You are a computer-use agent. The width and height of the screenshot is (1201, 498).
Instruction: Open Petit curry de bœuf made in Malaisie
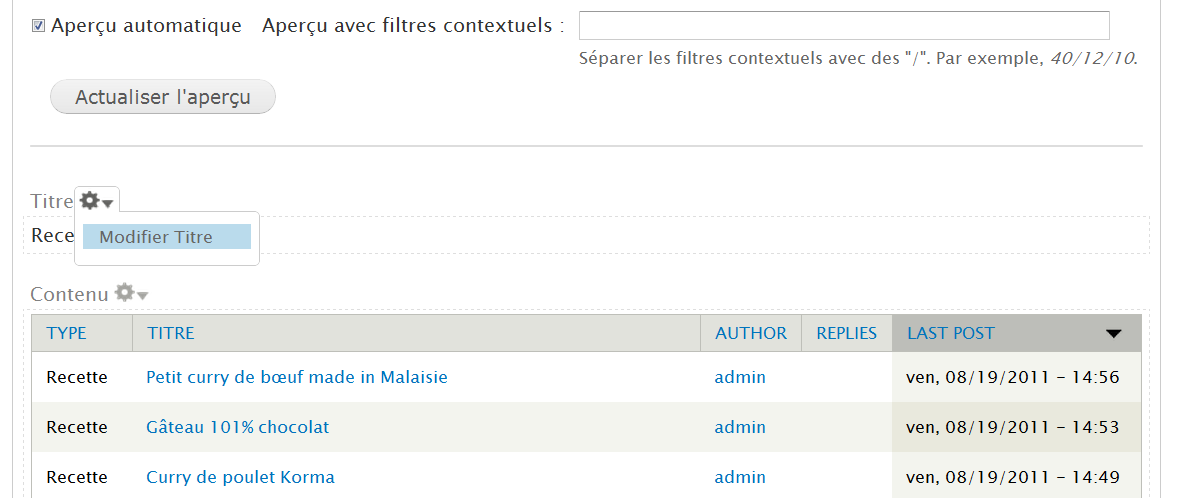(297, 377)
